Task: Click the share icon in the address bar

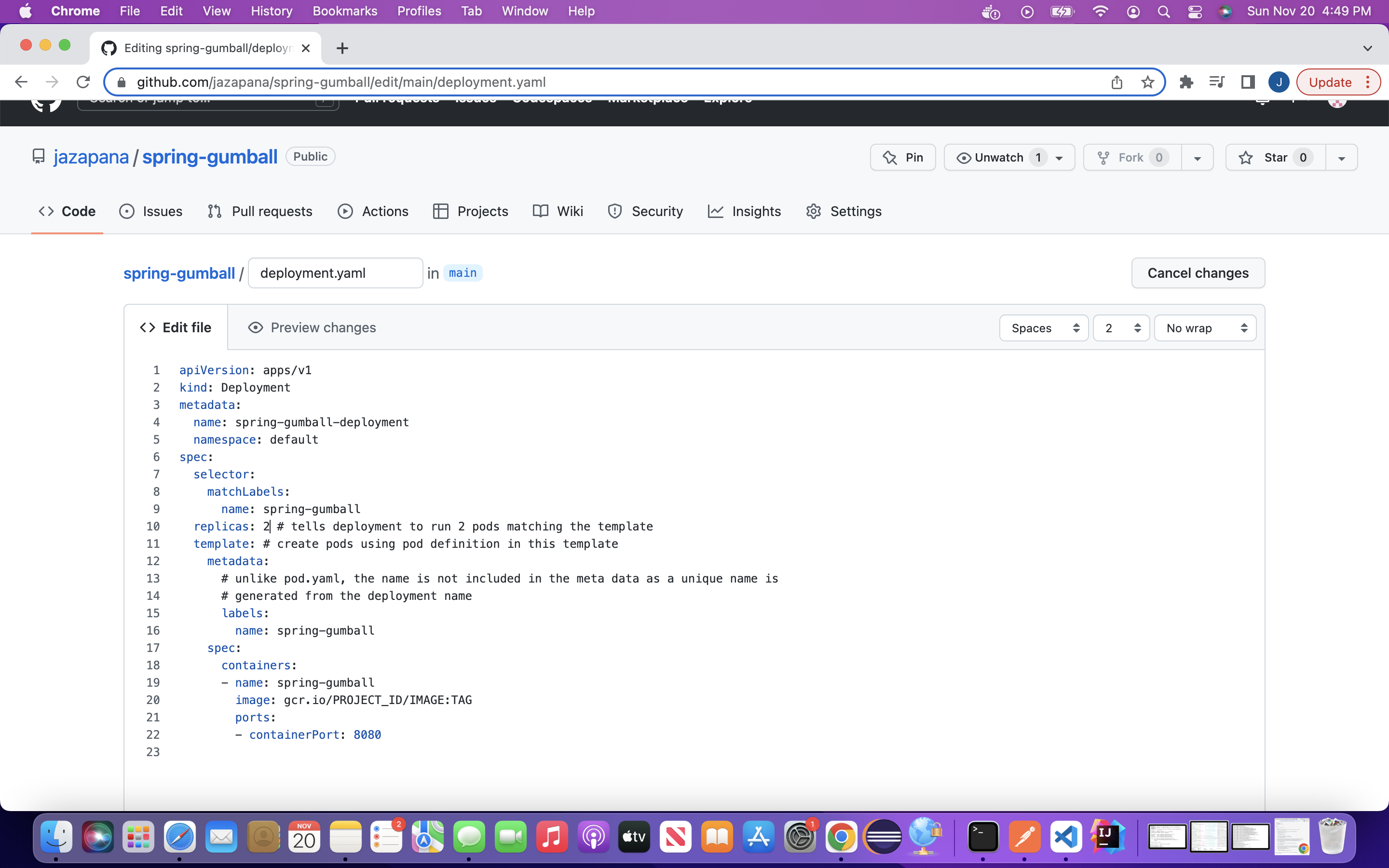Action: click(1117, 81)
